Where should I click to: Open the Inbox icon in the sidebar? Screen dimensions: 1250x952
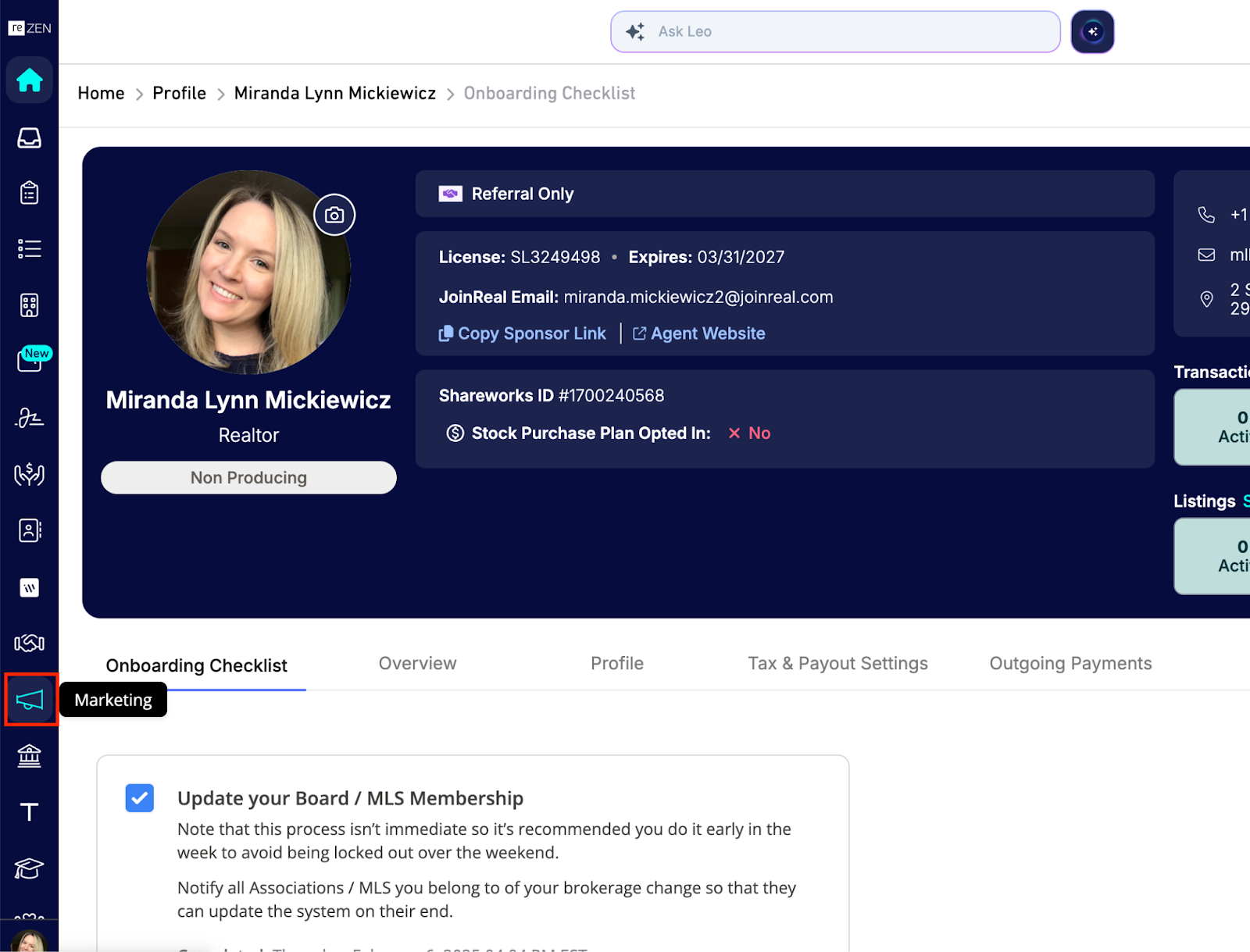click(29, 137)
